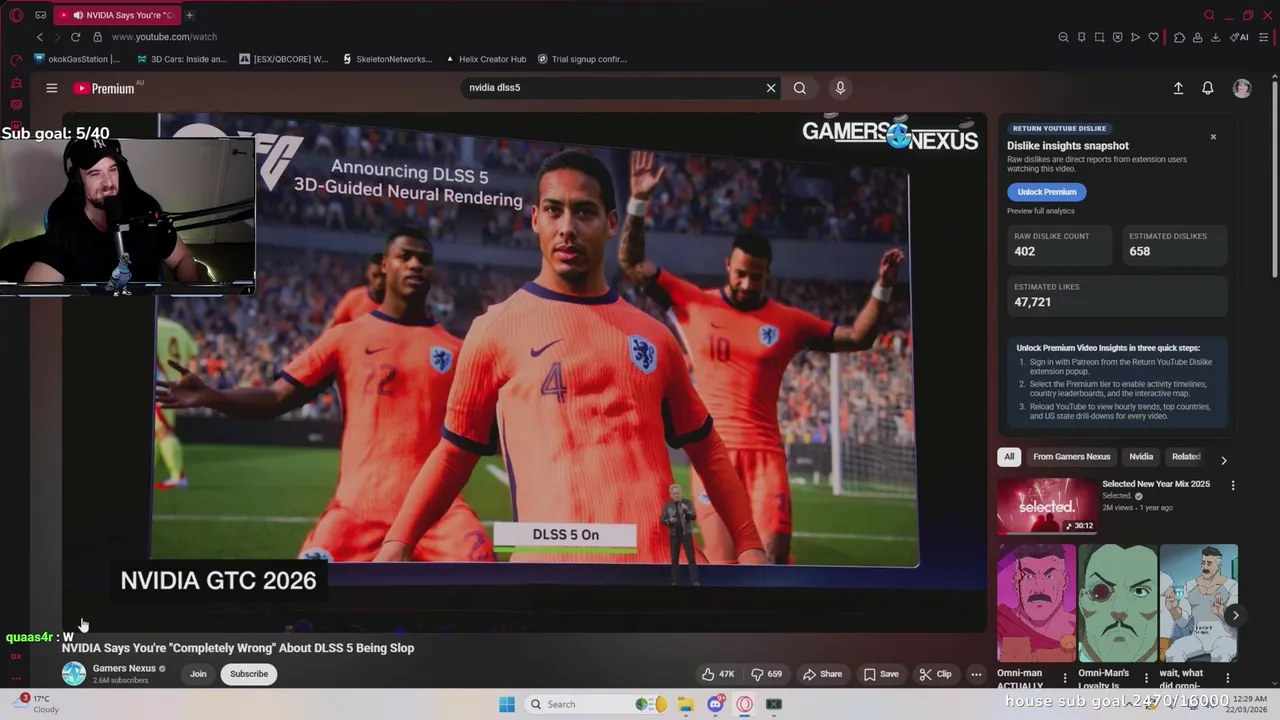Reload the page with browser refresh icon

[75, 37]
